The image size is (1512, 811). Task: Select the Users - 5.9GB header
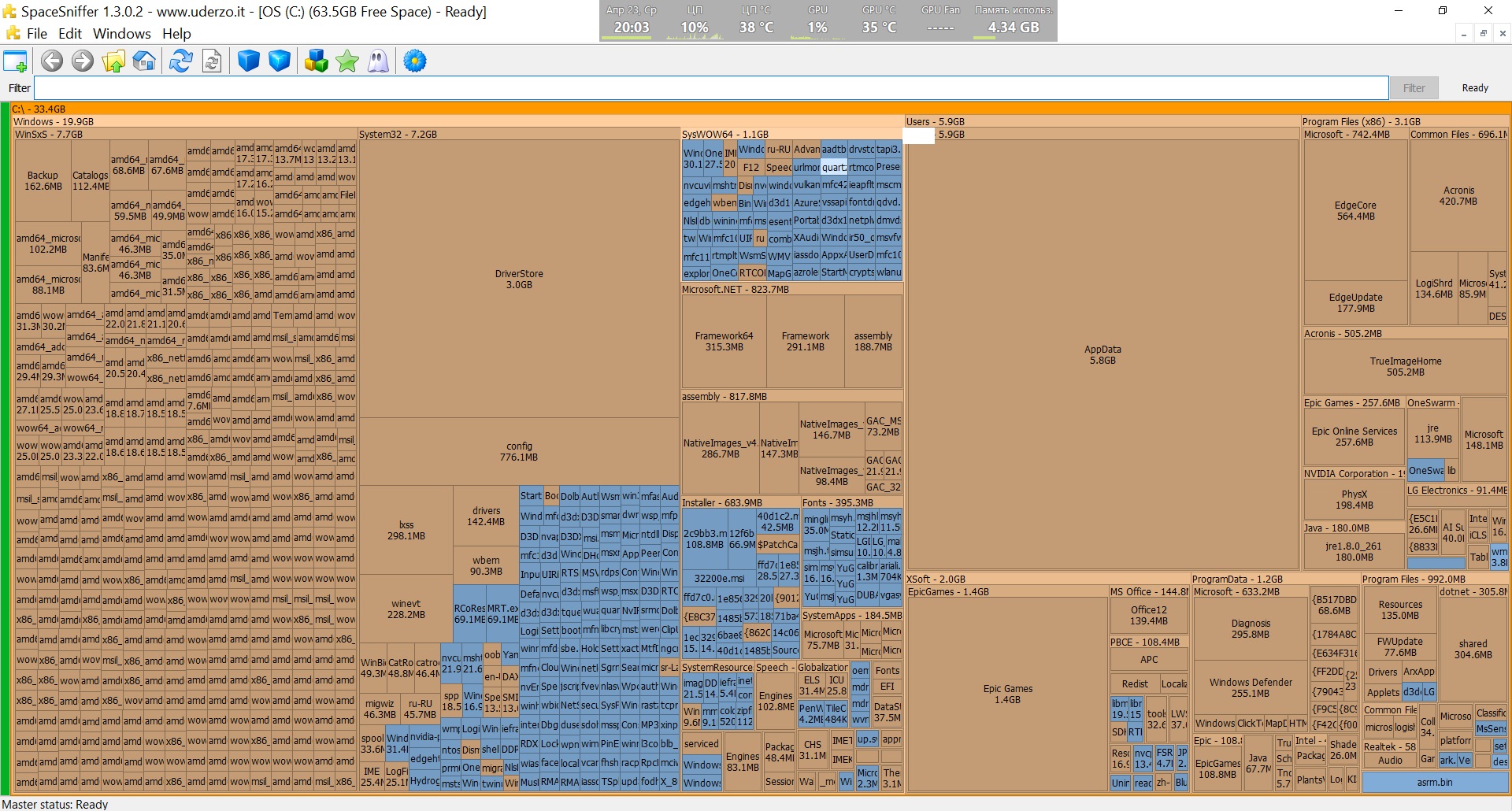tap(1102, 121)
